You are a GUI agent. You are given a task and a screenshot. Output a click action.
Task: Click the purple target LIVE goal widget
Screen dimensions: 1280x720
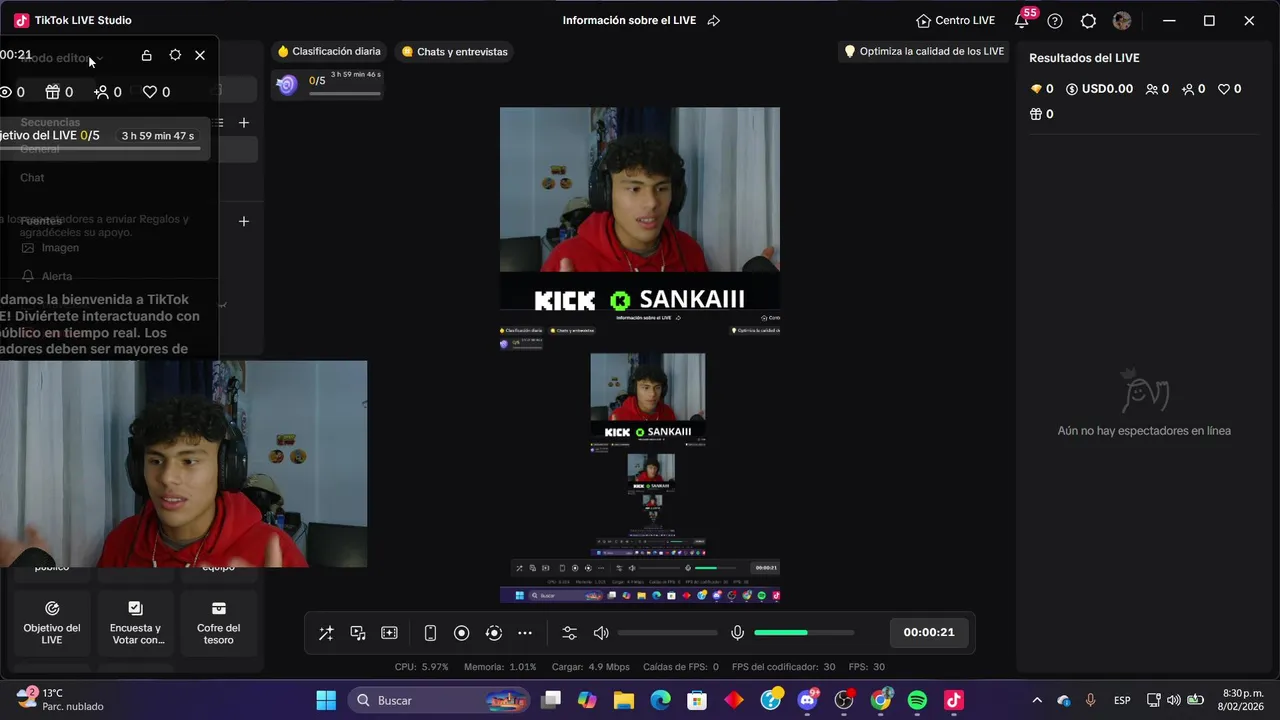click(x=329, y=85)
